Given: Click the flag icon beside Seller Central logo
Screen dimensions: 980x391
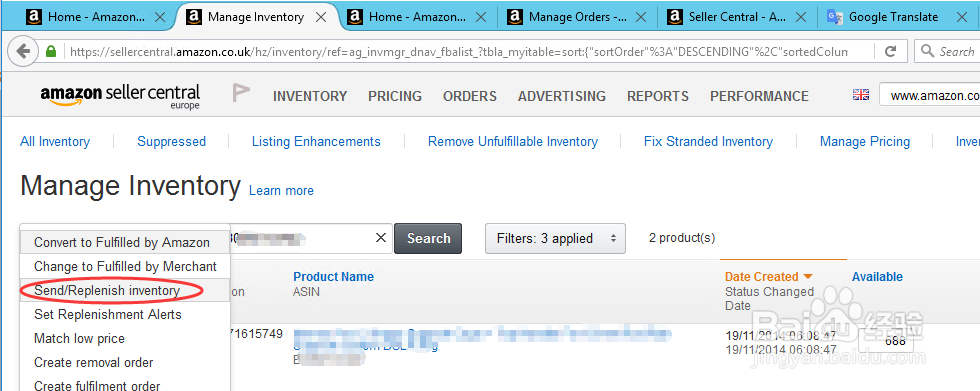Looking at the screenshot, I should (x=241, y=93).
